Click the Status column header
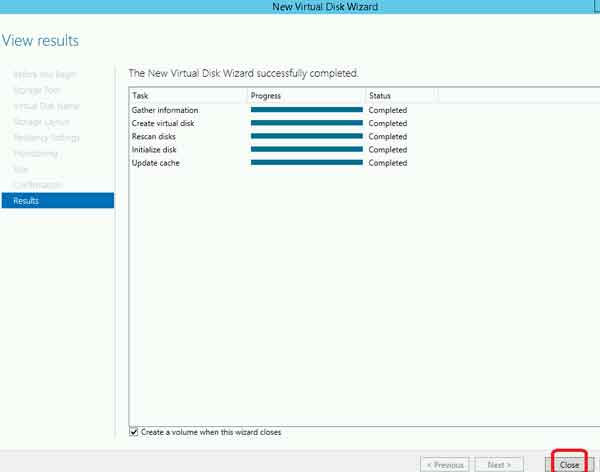600x472 pixels. point(401,96)
